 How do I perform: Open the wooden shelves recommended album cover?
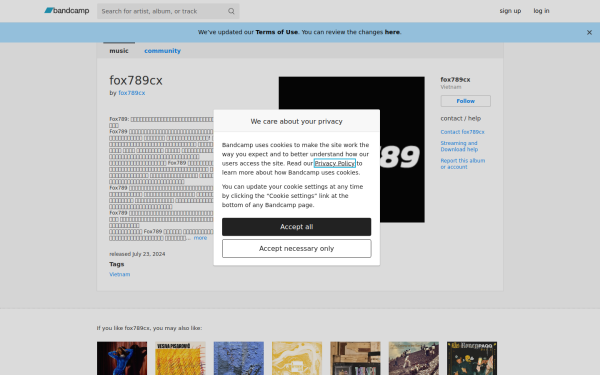[355, 358]
